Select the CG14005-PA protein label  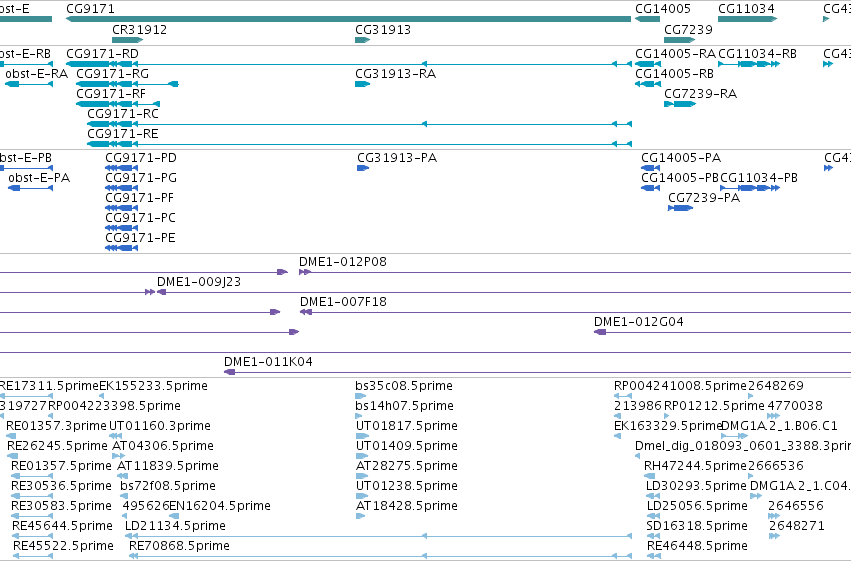681,158
